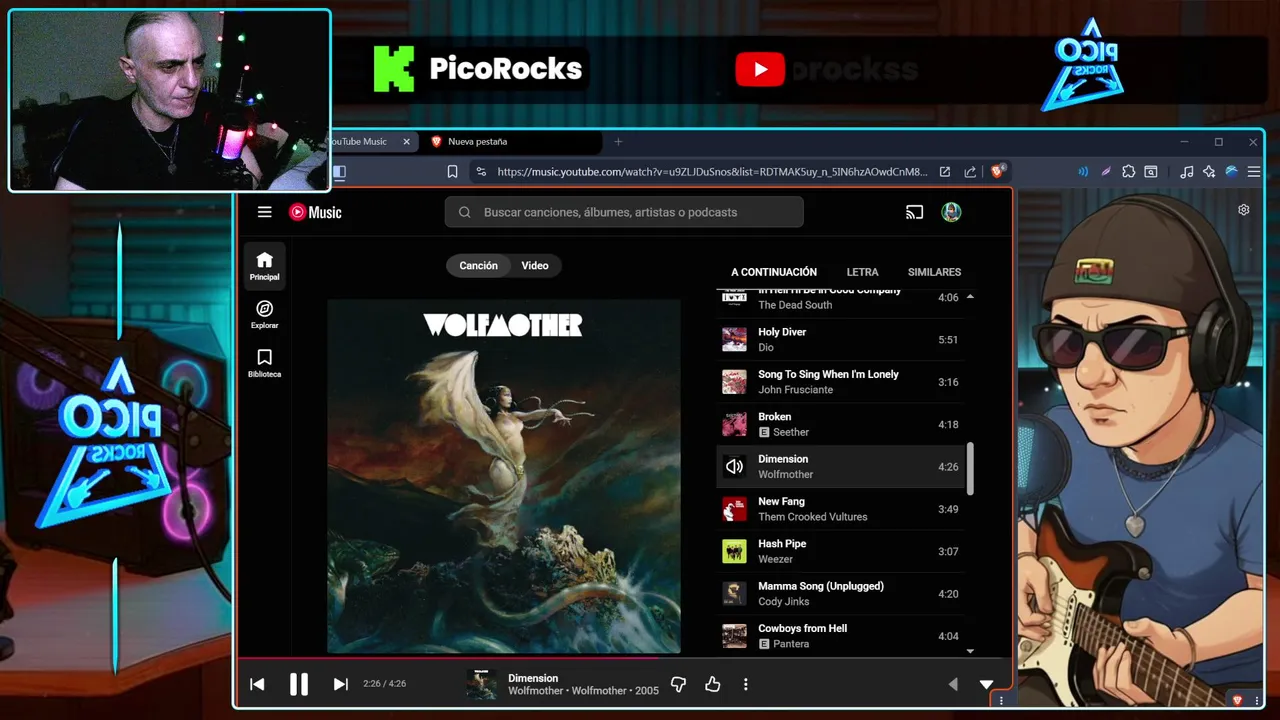Open browser media control music note icon

(1186, 172)
